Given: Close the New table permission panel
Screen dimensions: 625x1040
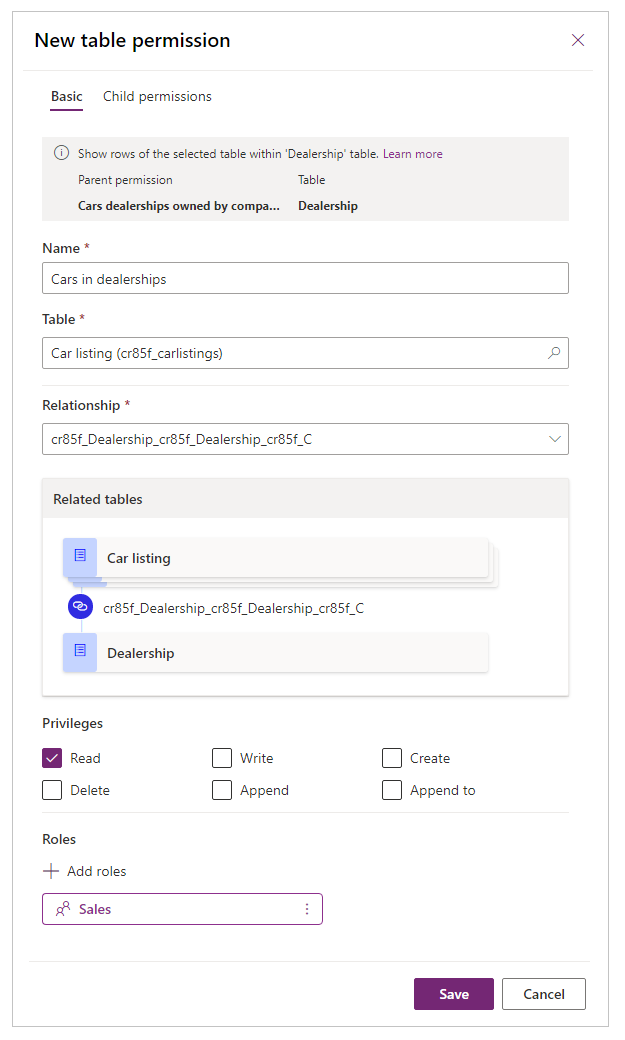Looking at the screenshot, I should point(578,40).
